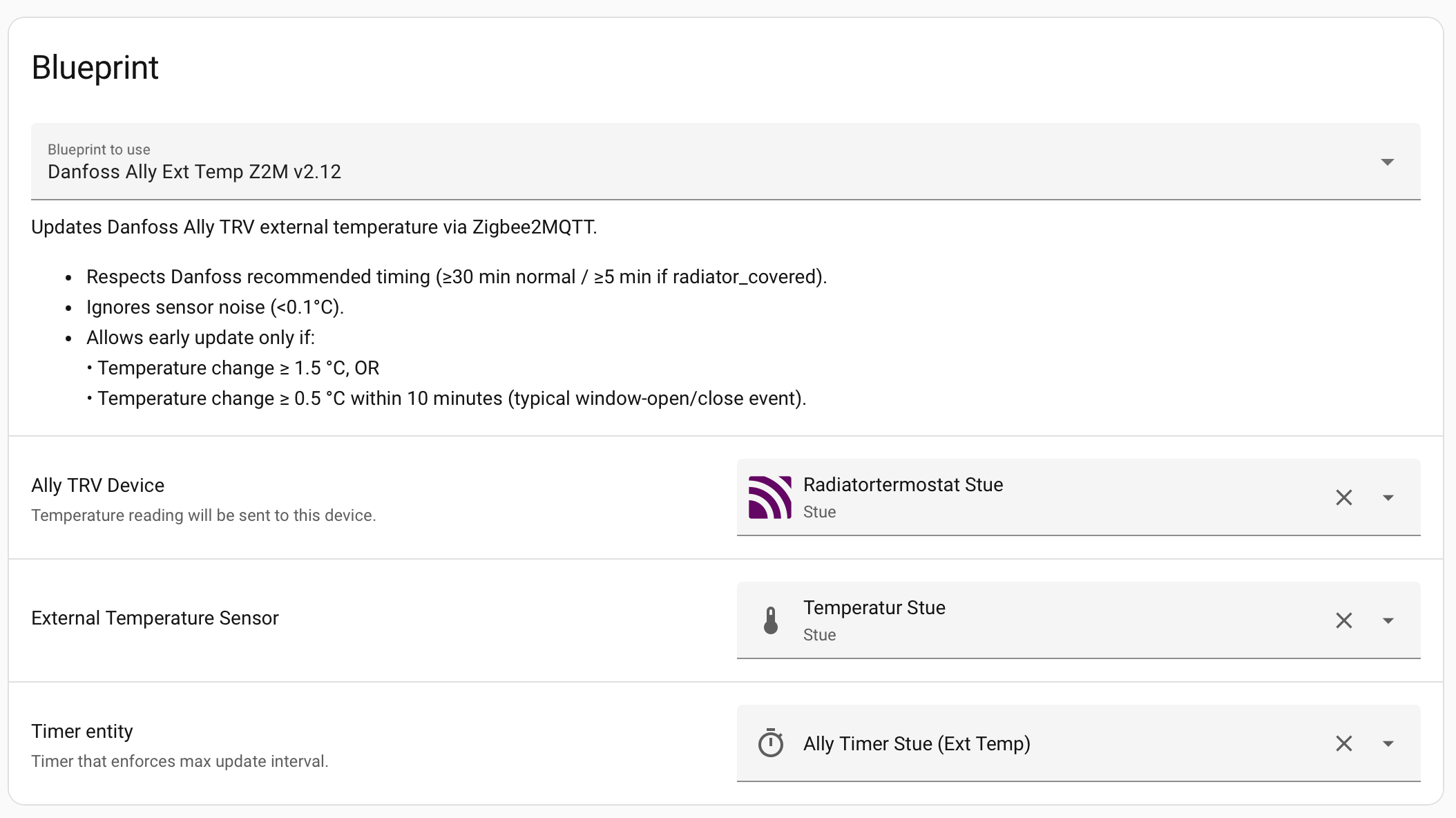Remove the Ally Timer Stue entity selection
Image resolution: width=1456 pixels, height=818 pixels.
tap(1343, 743)
